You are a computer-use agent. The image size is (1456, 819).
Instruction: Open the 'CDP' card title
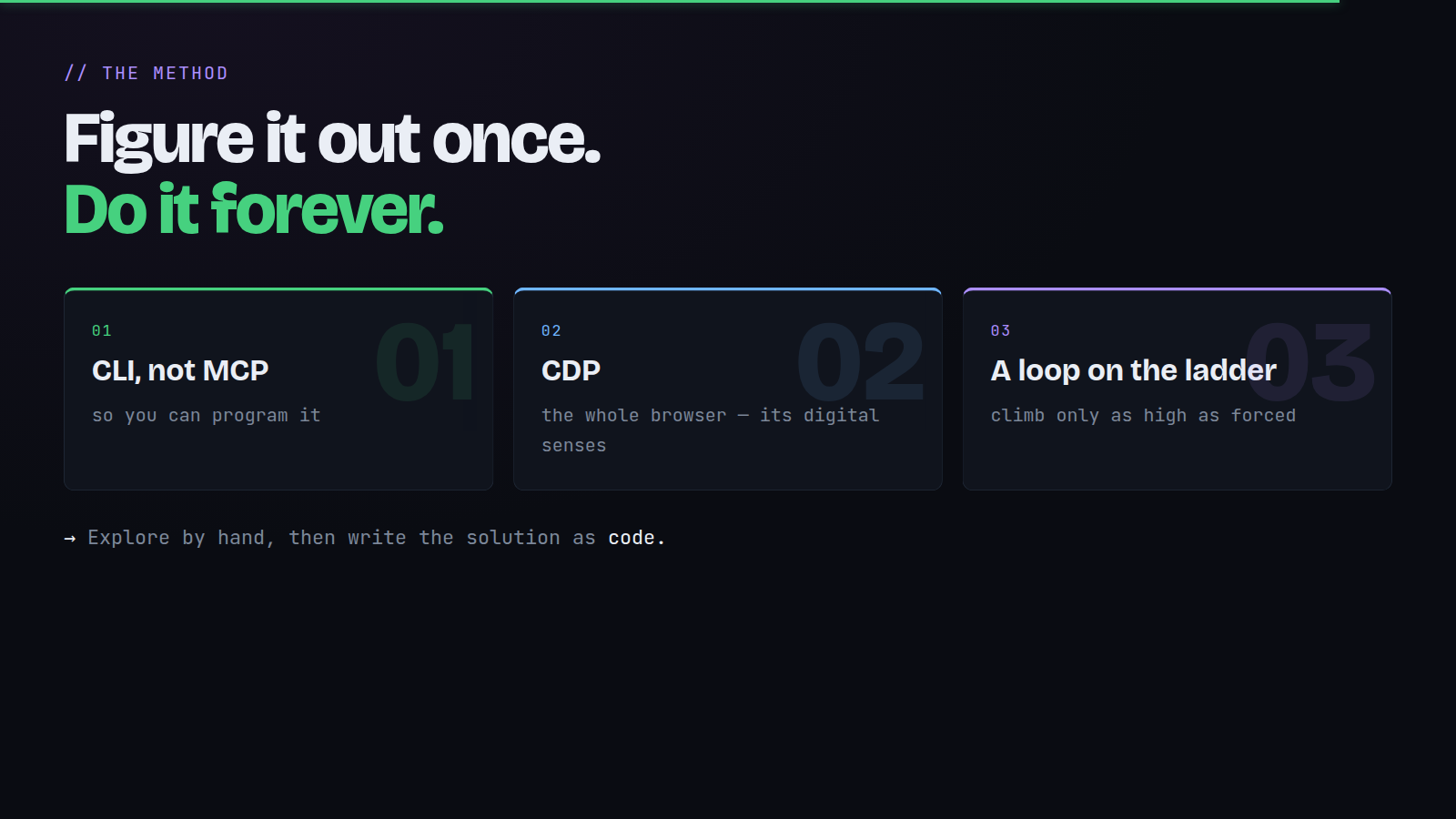pyautogui.click(x=571, y=370)
